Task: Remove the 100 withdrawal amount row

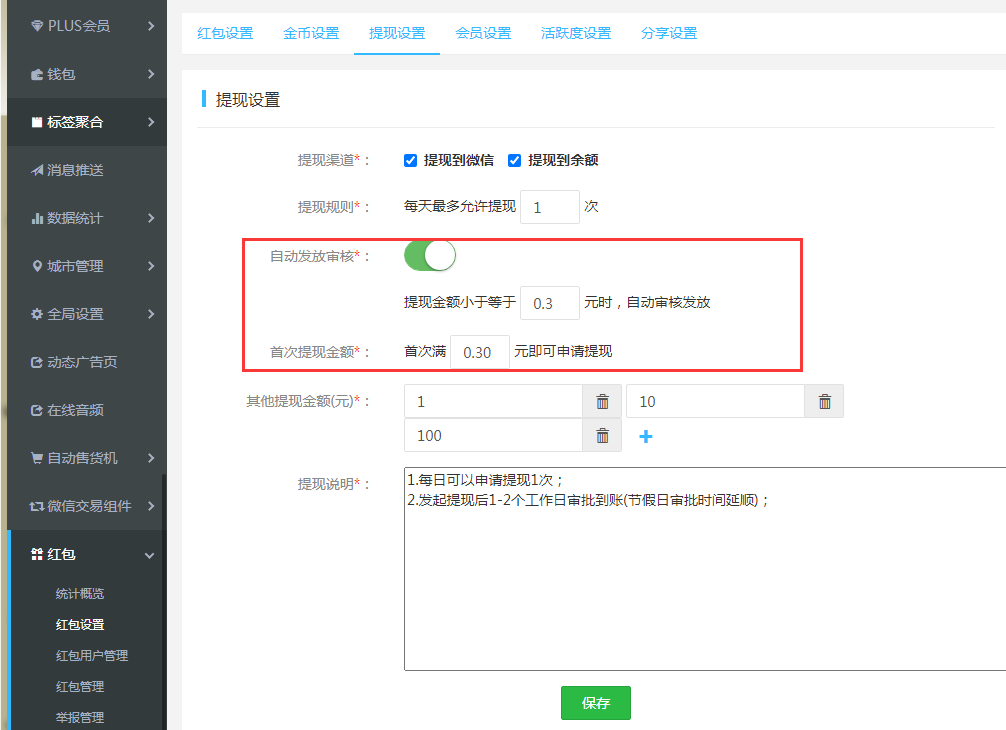Action: pos(602,435)
